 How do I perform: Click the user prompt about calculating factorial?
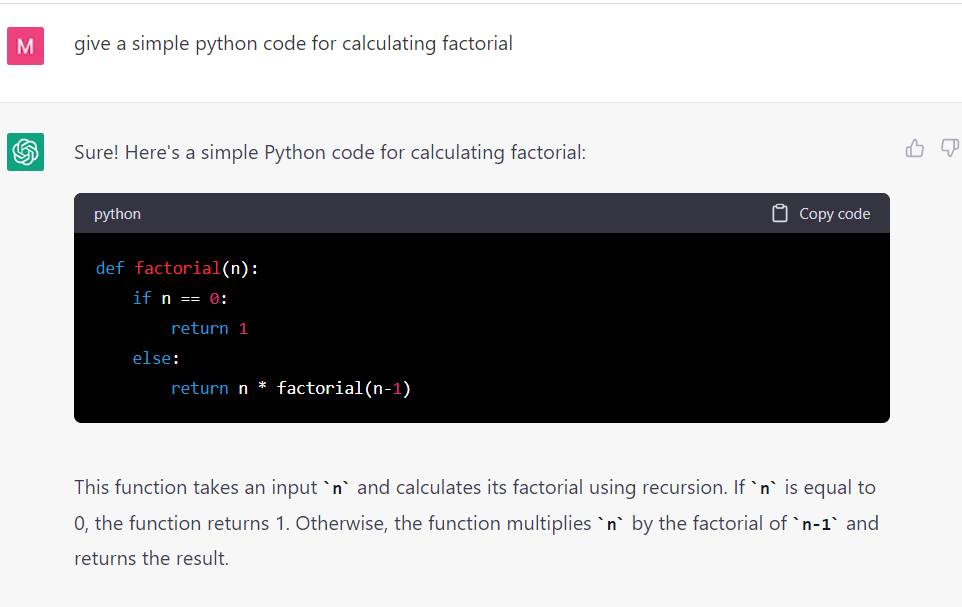[x=293, y=44]
